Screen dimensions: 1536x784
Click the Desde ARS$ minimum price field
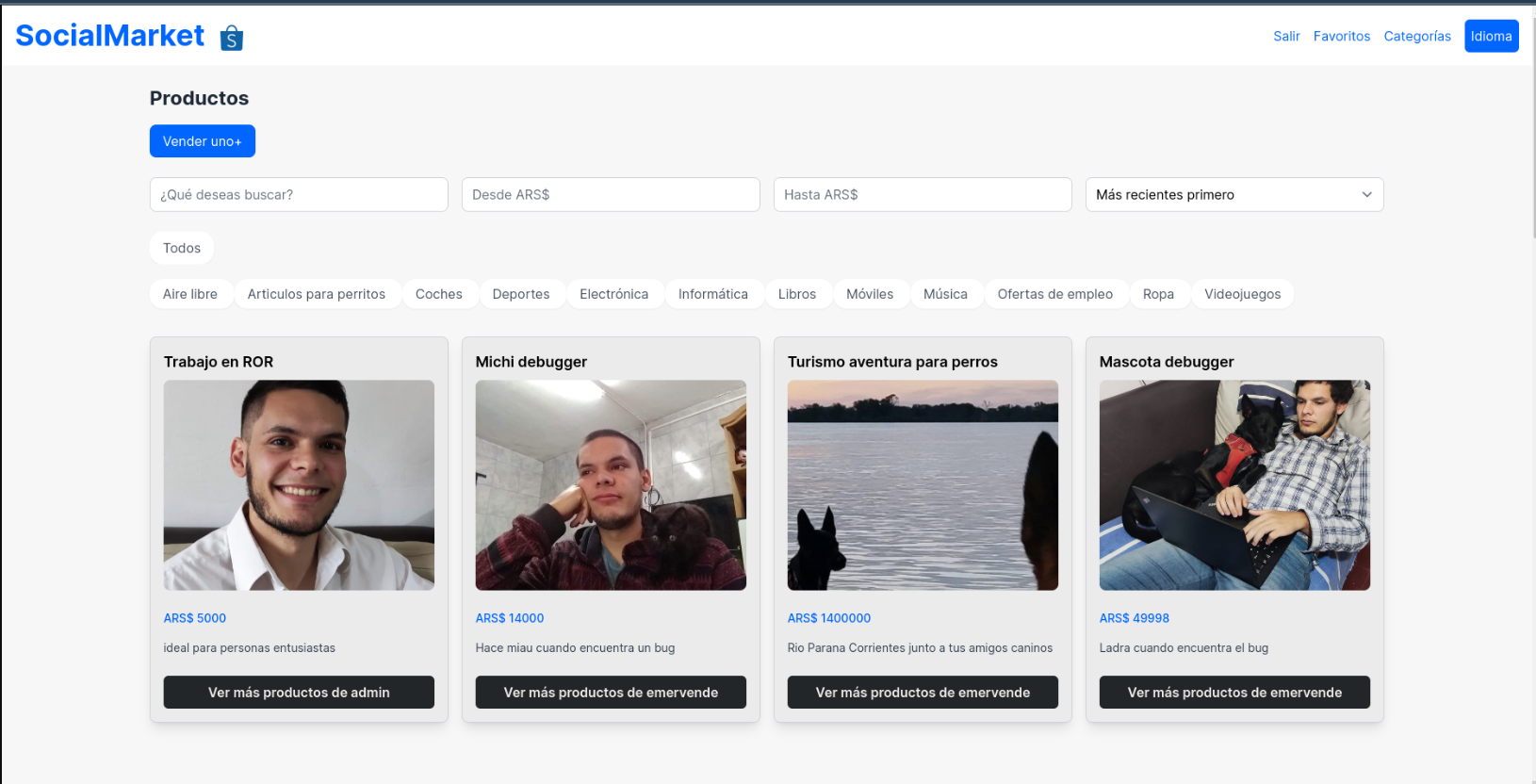point(611,195)
